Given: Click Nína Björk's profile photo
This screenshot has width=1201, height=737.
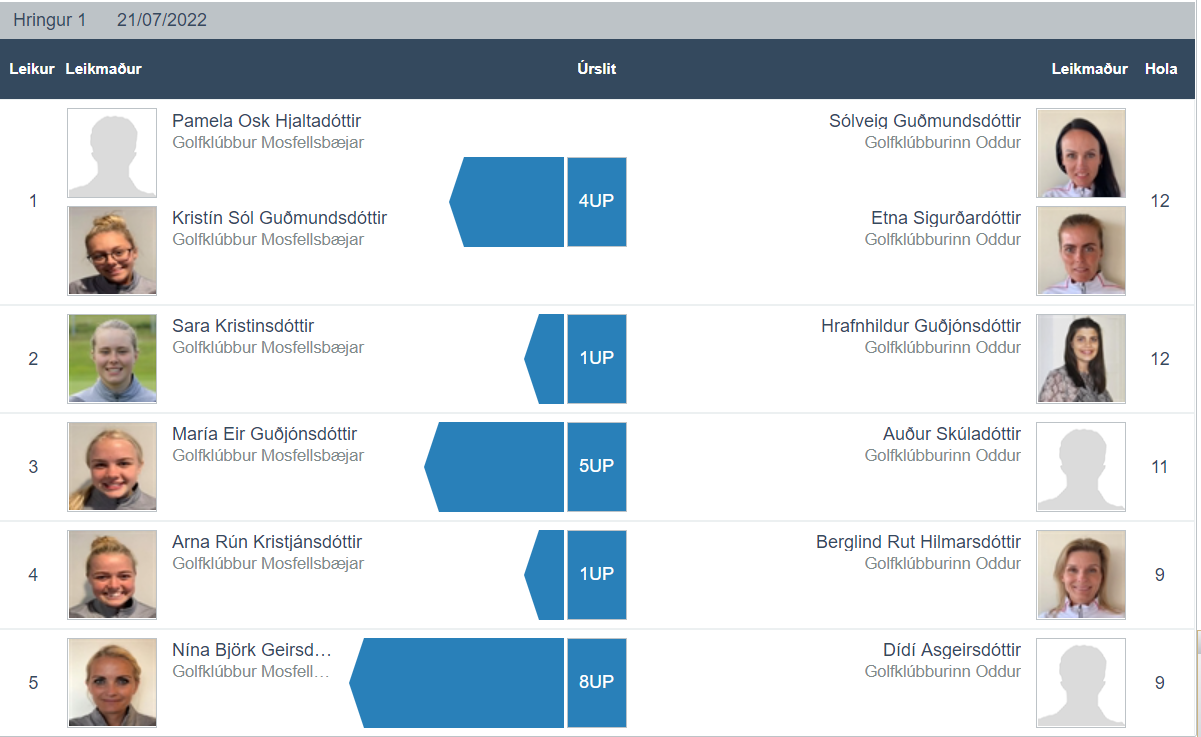Looking at the screenshot, I should (112, 683).
